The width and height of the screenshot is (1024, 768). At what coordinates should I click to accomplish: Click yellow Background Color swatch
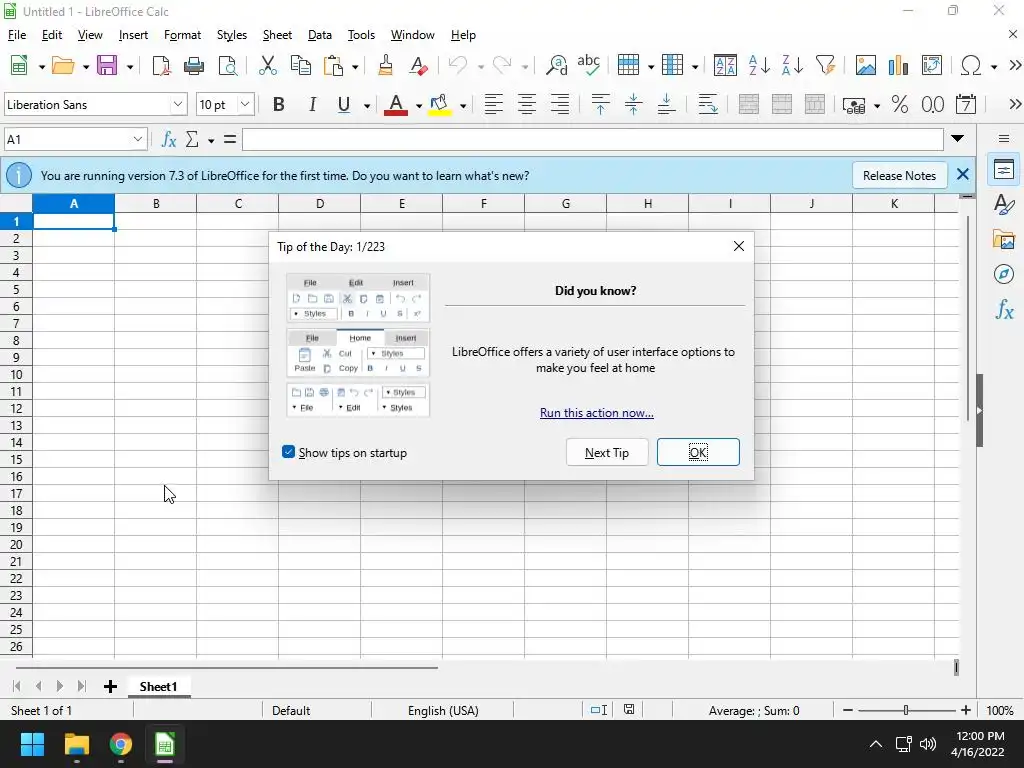pyautogui.click(x=440, y=104)
